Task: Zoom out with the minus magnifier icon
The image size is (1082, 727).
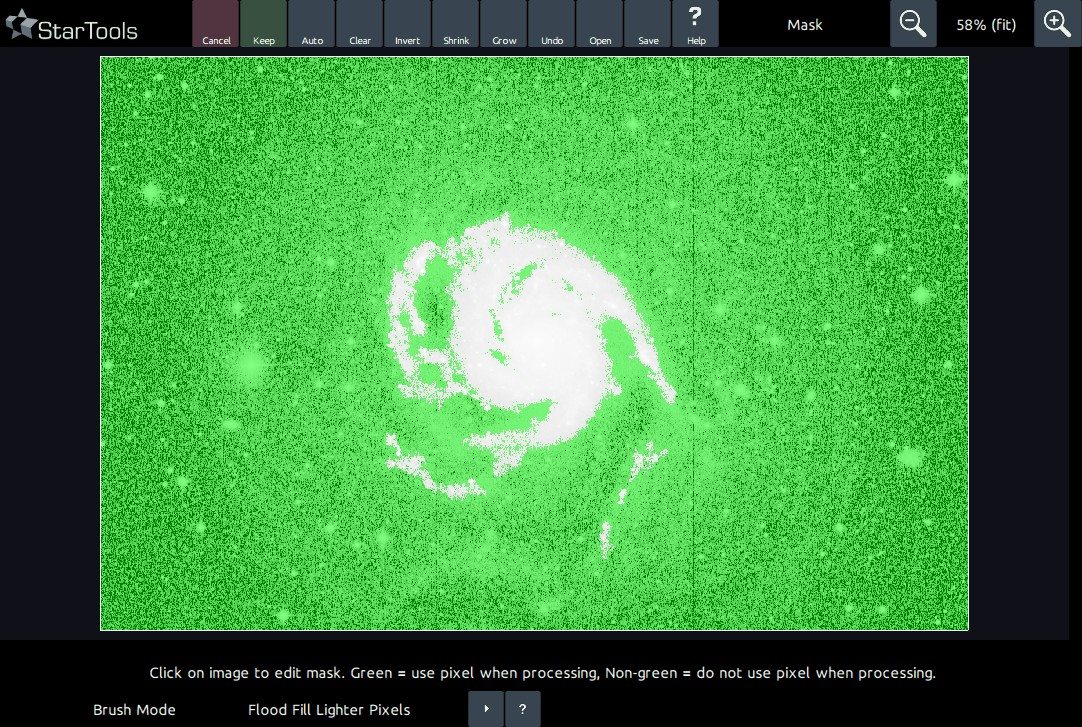Action: tap(913, 23)
